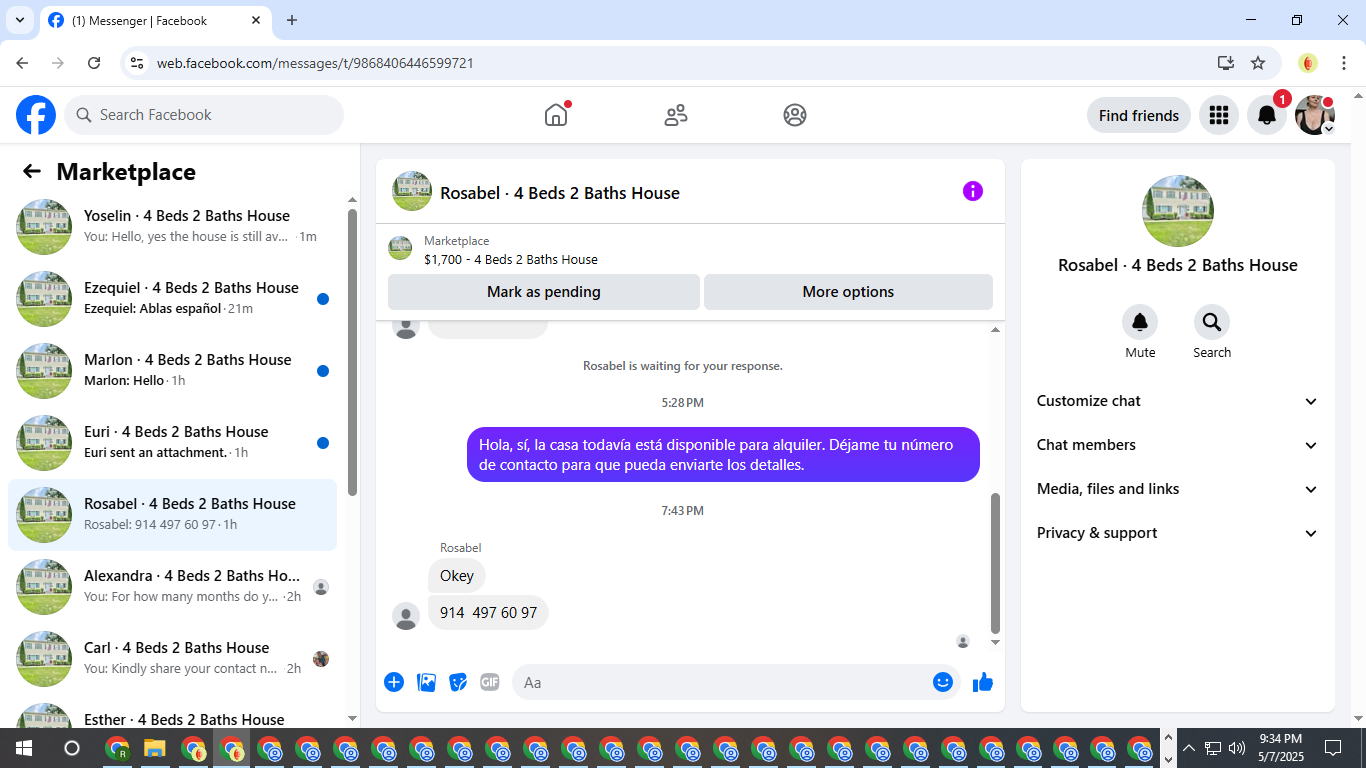Go back with the browser back arrow
Viewport: 1366px width, 768px height.
[x=22, y=63]
